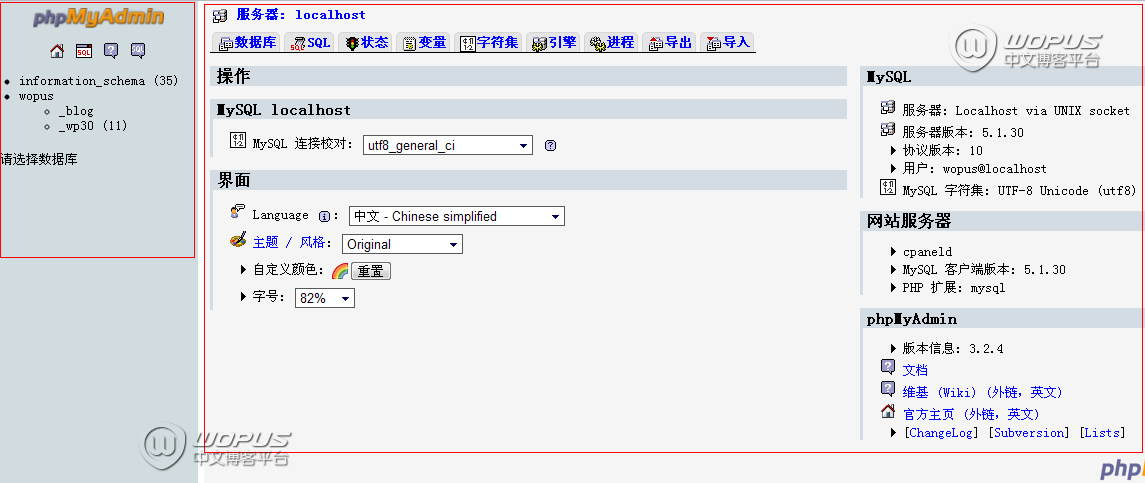Click the 重置 (Reset) button
The height and width of the screenshot is (483, 1145).
[371, 271]
